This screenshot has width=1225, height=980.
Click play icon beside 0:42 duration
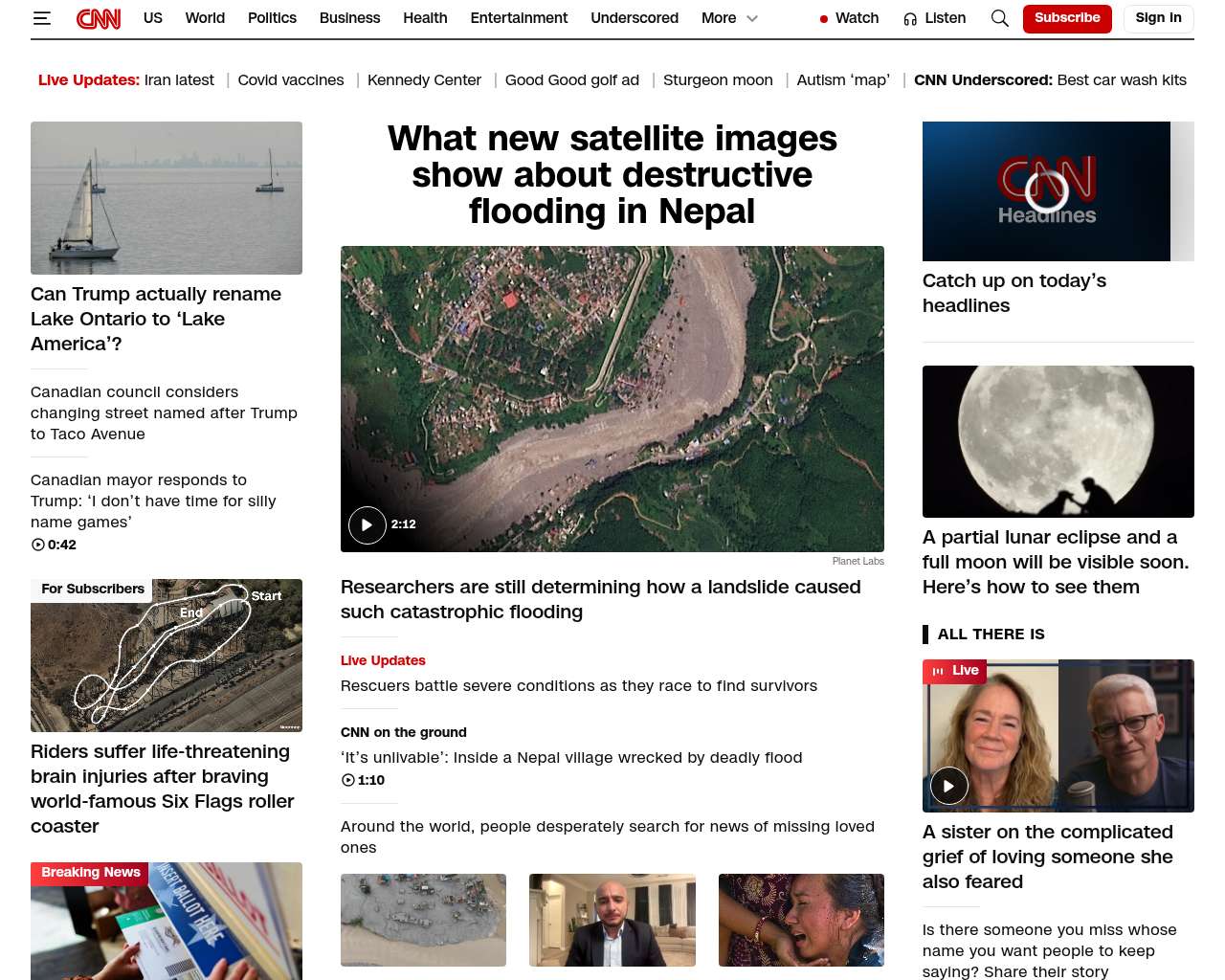click(38, 545)
